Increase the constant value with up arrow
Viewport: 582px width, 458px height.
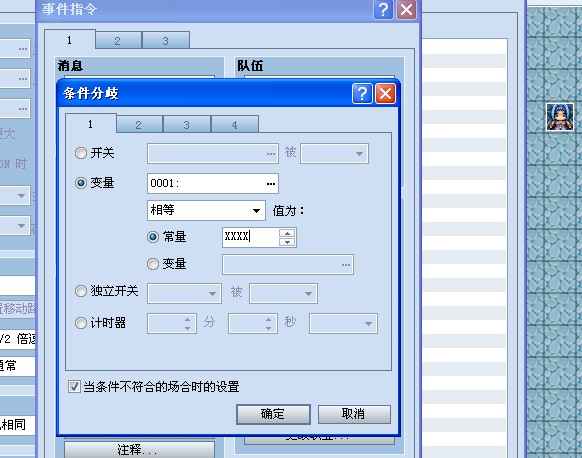287,233
